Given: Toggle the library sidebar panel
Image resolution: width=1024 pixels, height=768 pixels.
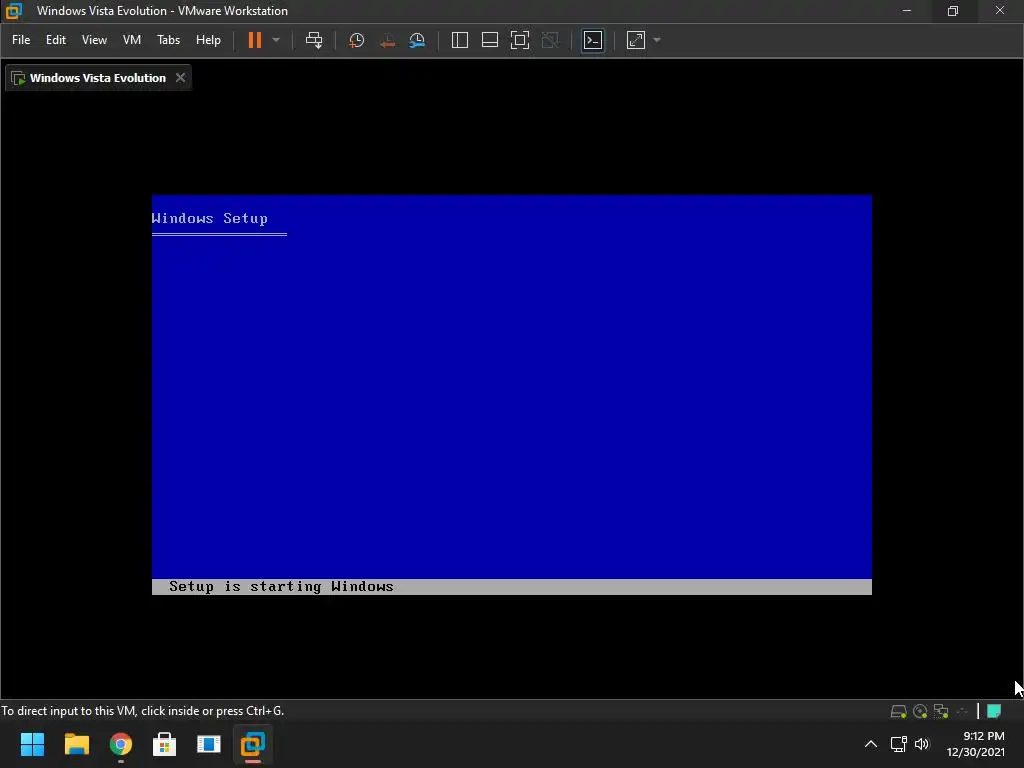Looking at the screenshot, I should click(460, 40).
